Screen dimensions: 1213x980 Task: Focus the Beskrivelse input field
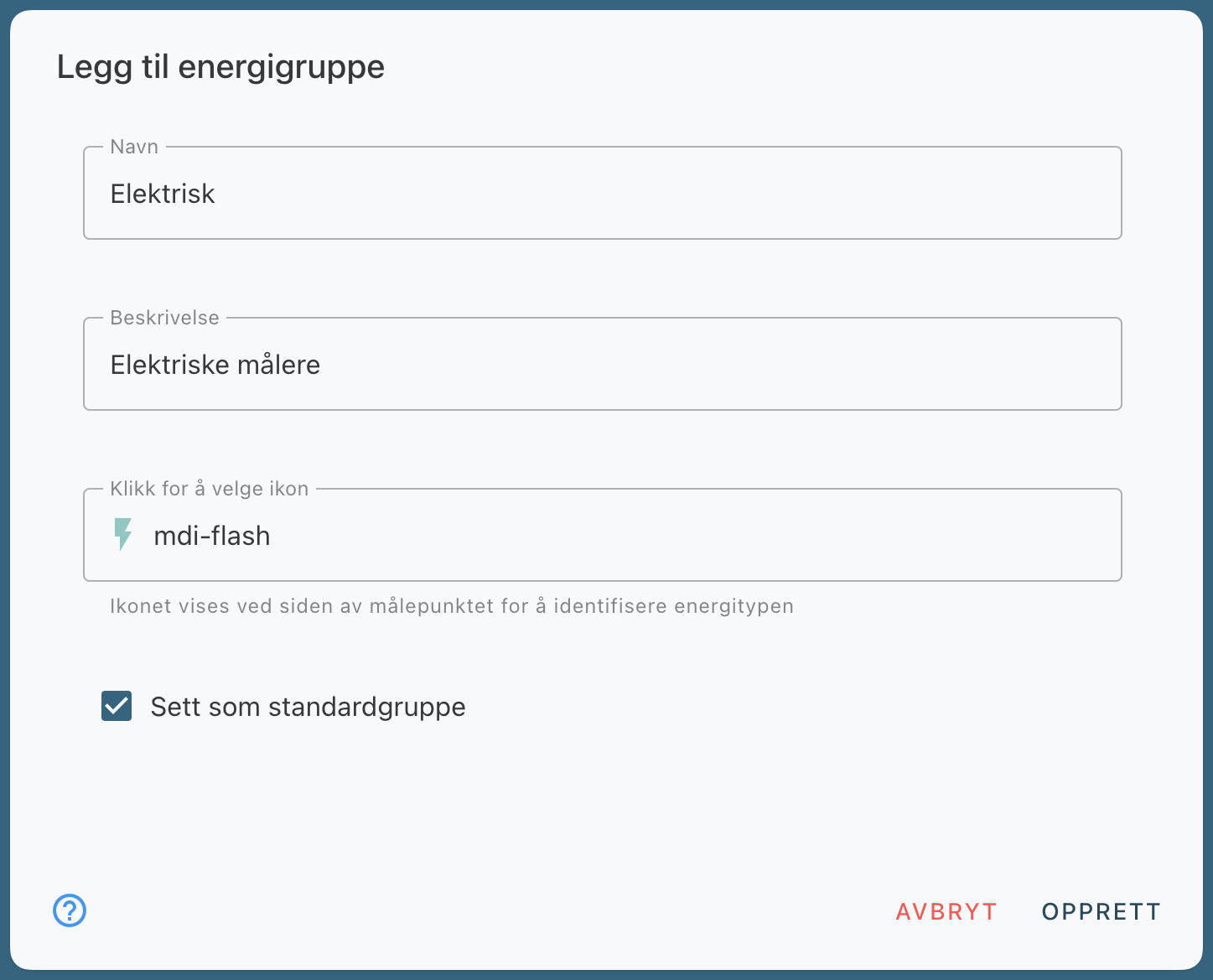pyautogui.click(x=602, y=365)
